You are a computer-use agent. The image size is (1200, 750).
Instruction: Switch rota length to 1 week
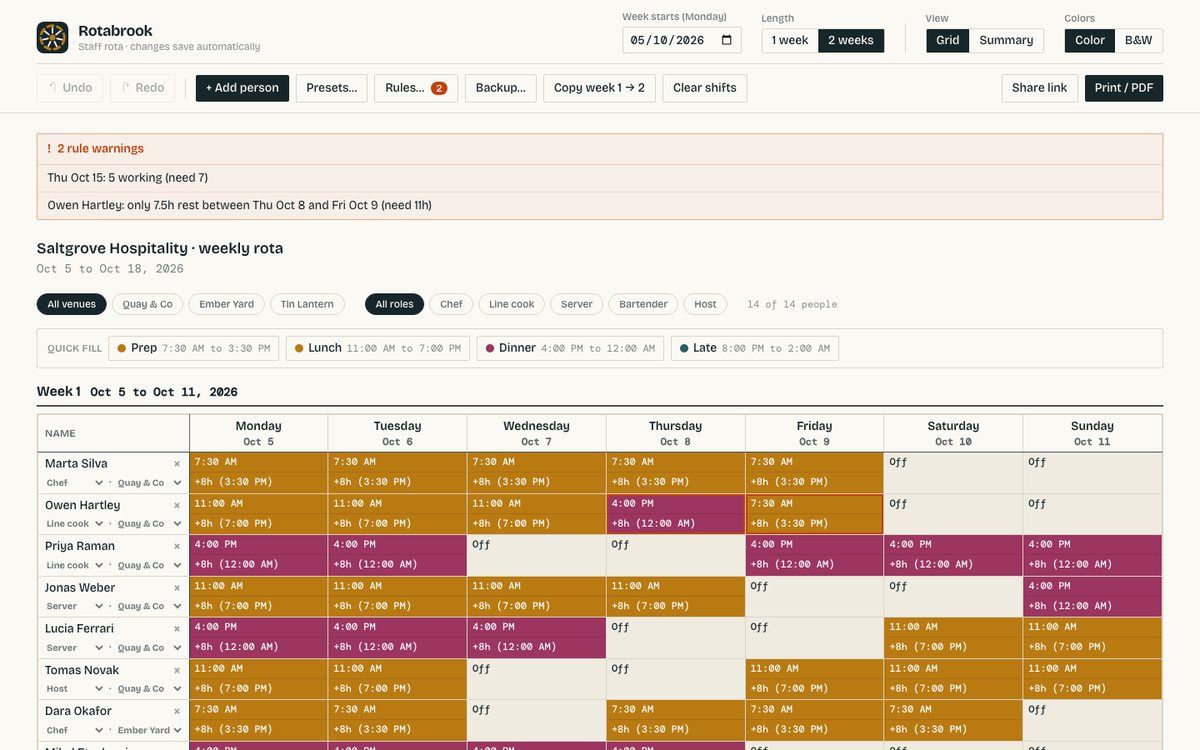[790, 40]
